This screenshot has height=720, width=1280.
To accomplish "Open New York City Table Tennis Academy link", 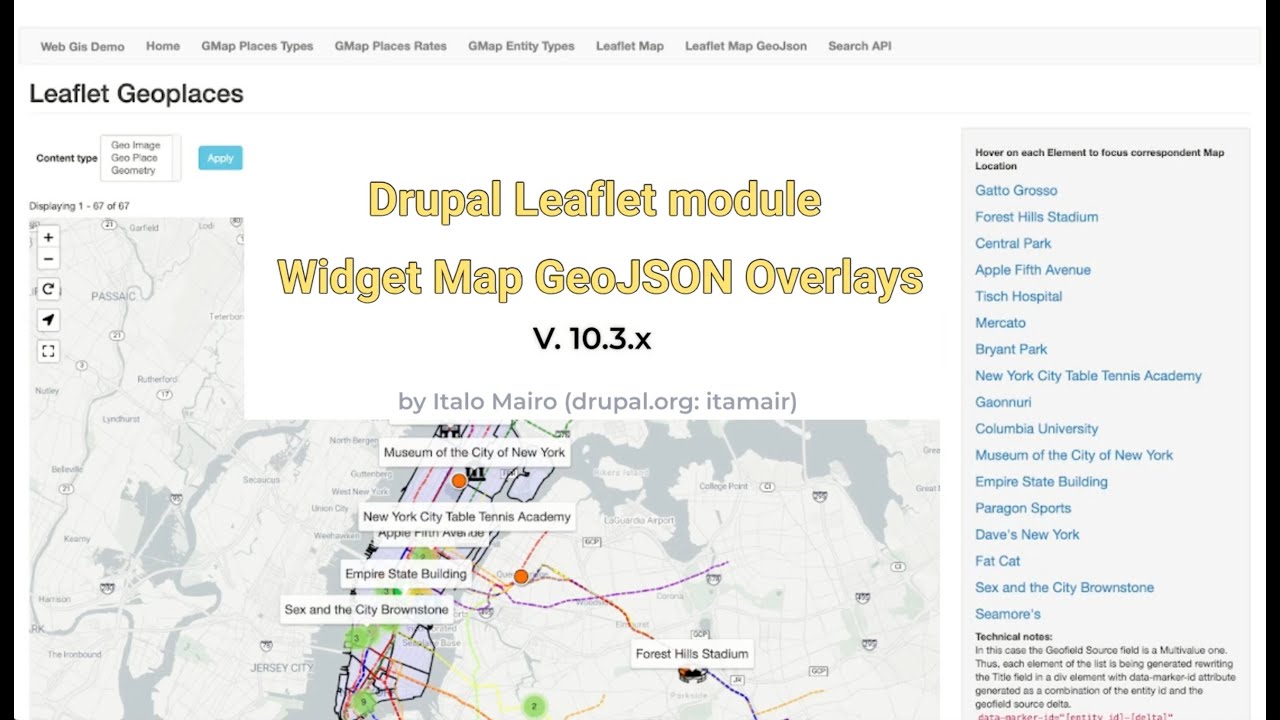I will (1089, 376).
